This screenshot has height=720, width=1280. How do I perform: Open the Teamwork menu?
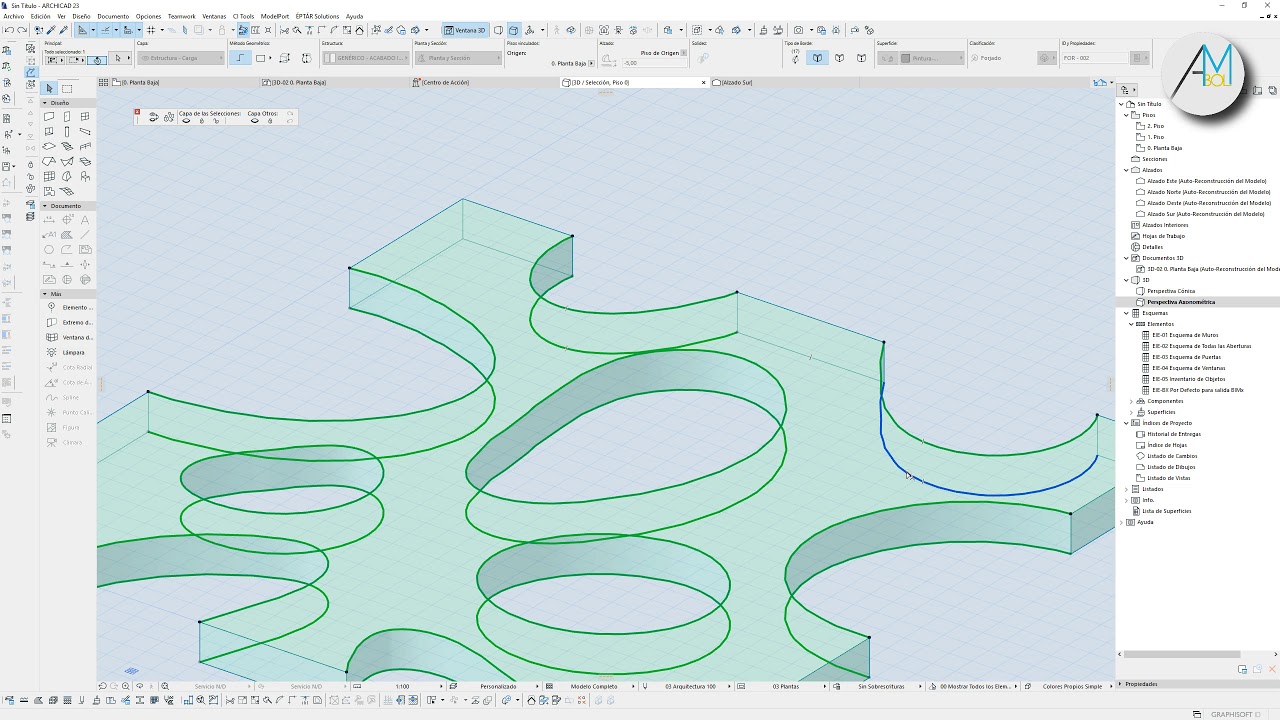182,16
